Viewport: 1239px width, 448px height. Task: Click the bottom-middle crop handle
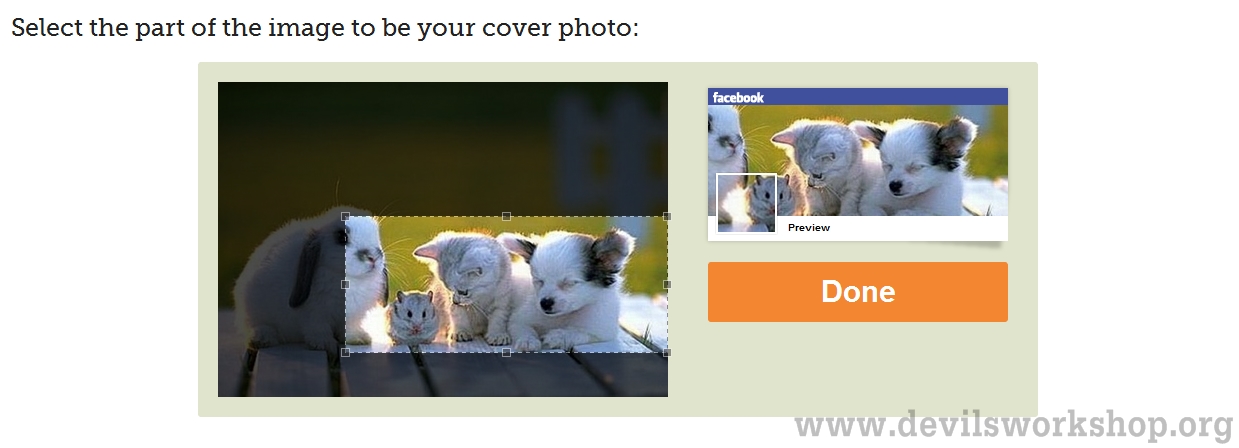click(506, 352)
